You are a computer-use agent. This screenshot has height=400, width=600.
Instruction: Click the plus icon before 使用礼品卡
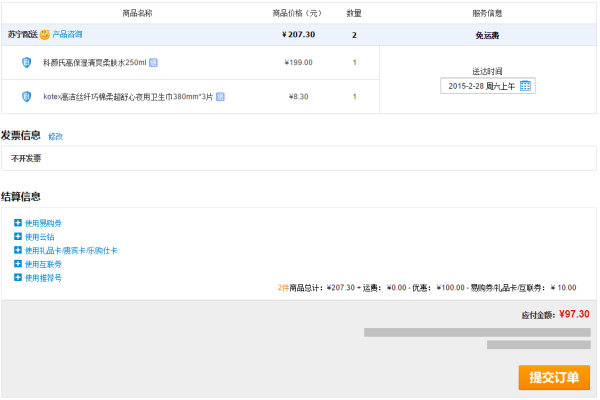pyautogui.click(x=18, y=250)
